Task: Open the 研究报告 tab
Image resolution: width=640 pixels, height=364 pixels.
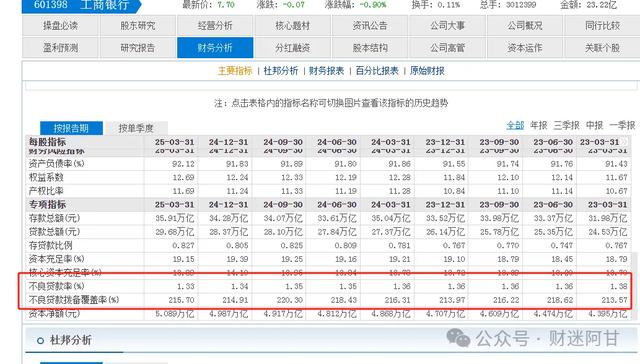Action: click(x=138, y=48)
